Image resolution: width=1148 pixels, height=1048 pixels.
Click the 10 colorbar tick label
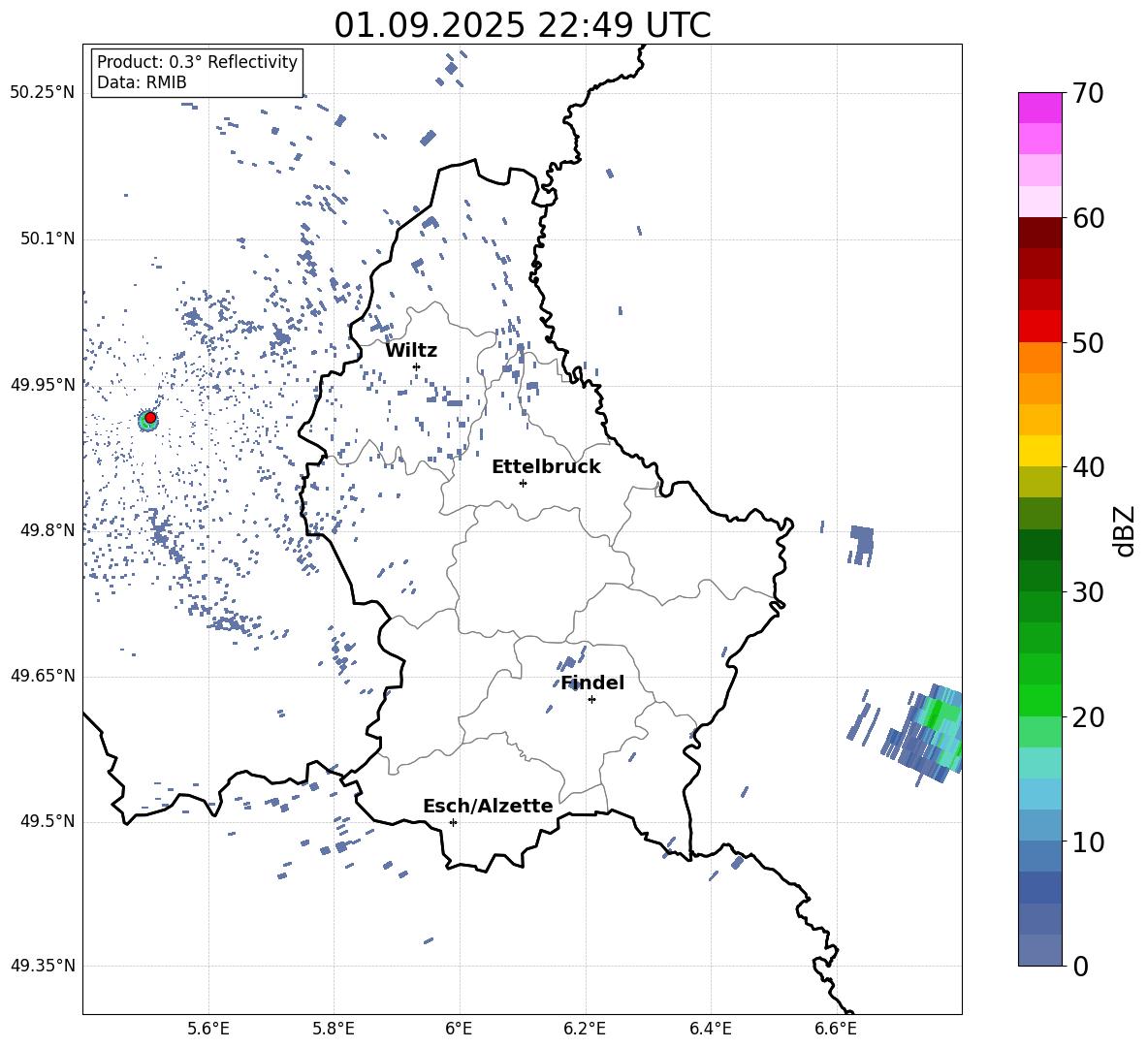click(1089, 842)
